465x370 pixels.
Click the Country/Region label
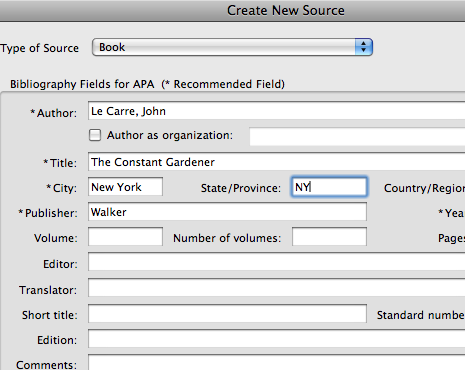424,188
